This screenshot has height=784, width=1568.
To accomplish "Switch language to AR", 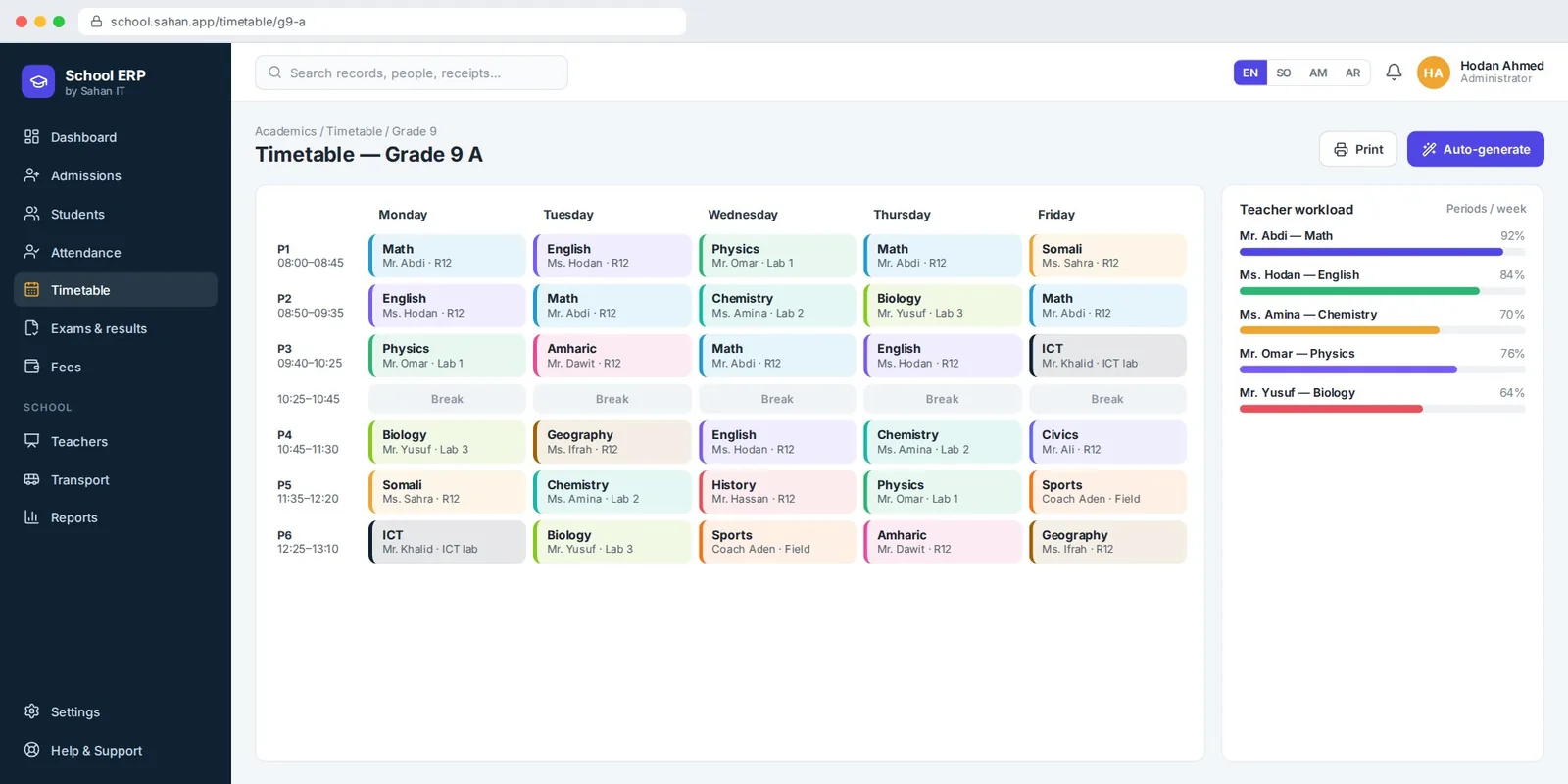I will point(1352,73).
